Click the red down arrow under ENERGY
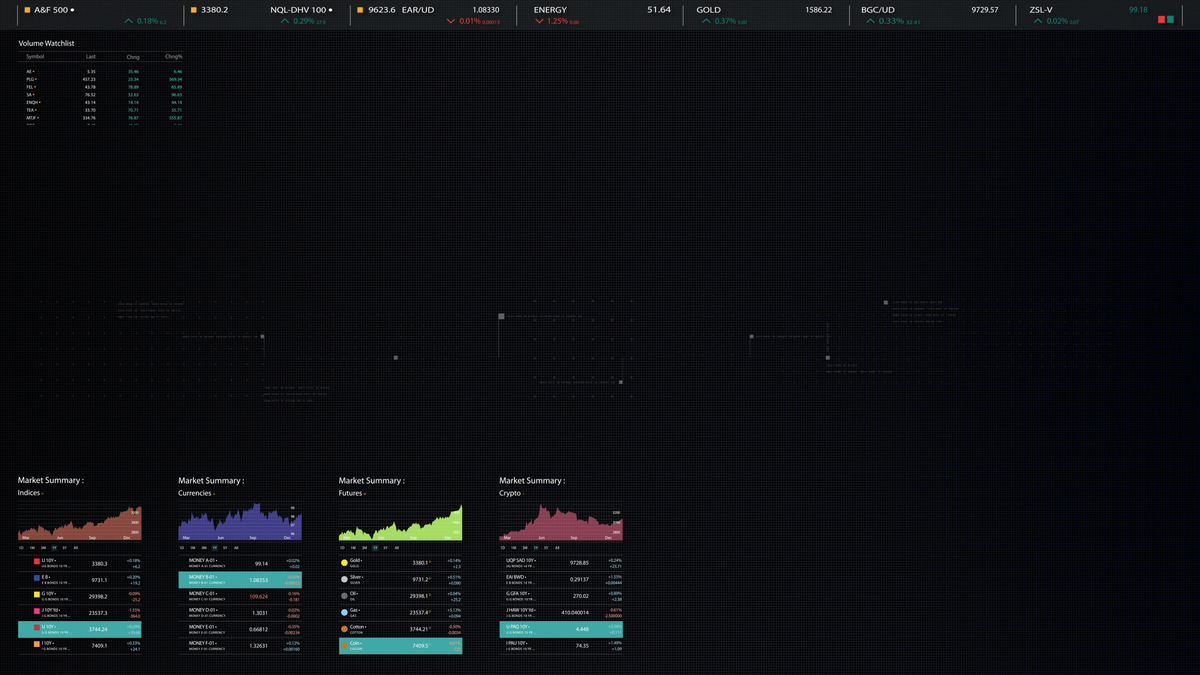The image size is (1200, 675). tap(539, 21)
